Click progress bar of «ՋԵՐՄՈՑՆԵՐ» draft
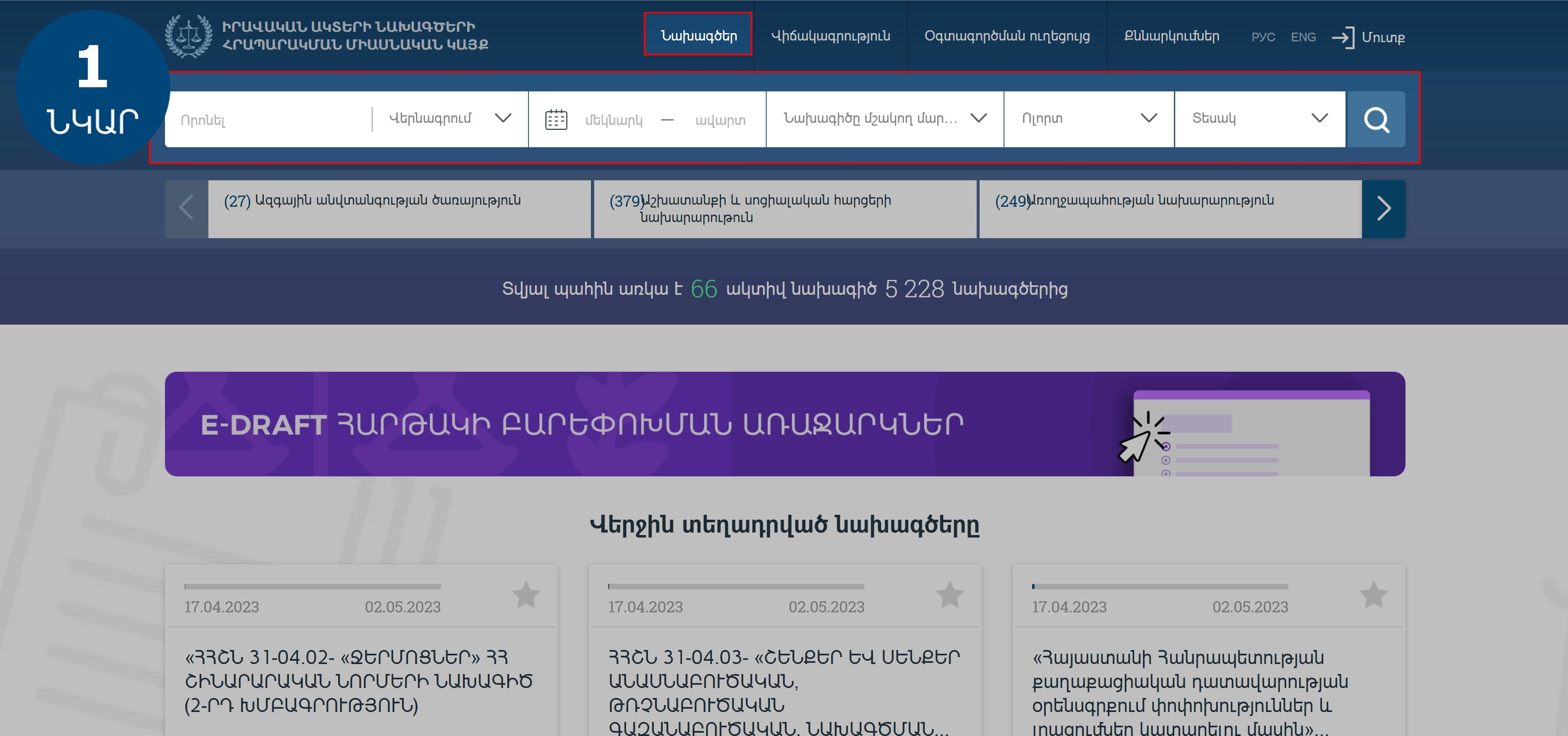The image size is (1568, 736). (312, 586)
